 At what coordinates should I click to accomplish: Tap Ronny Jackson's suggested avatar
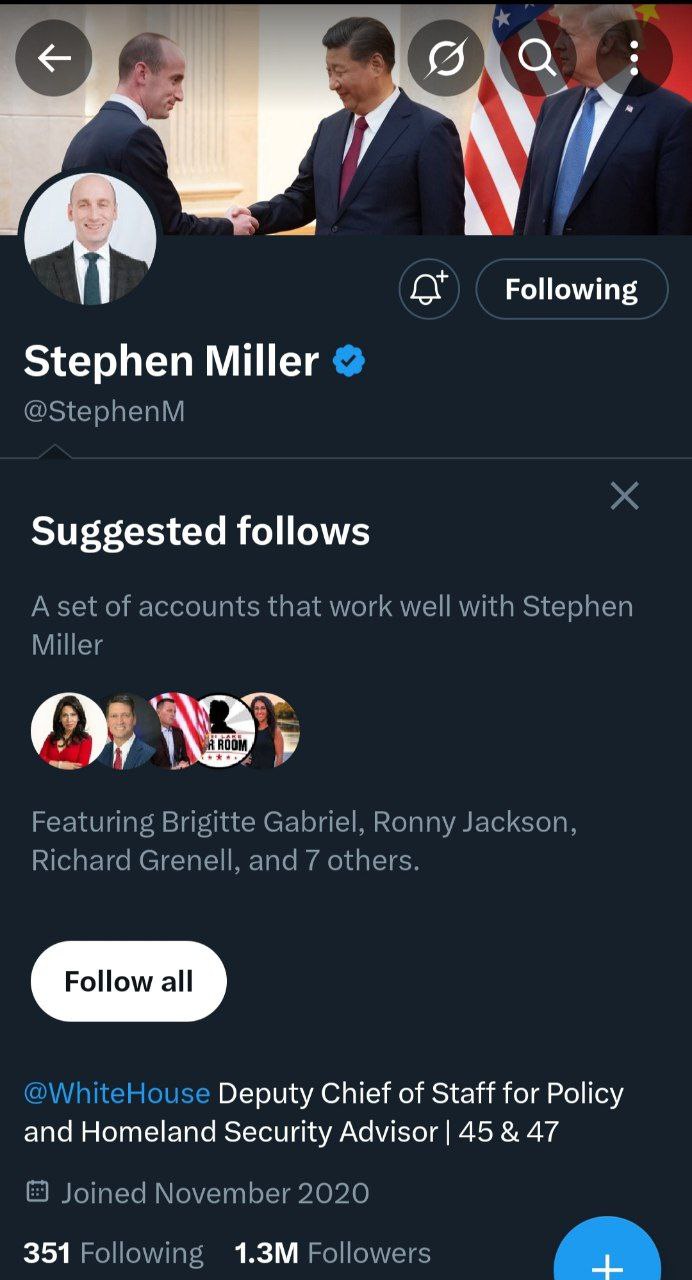(124, 731)
